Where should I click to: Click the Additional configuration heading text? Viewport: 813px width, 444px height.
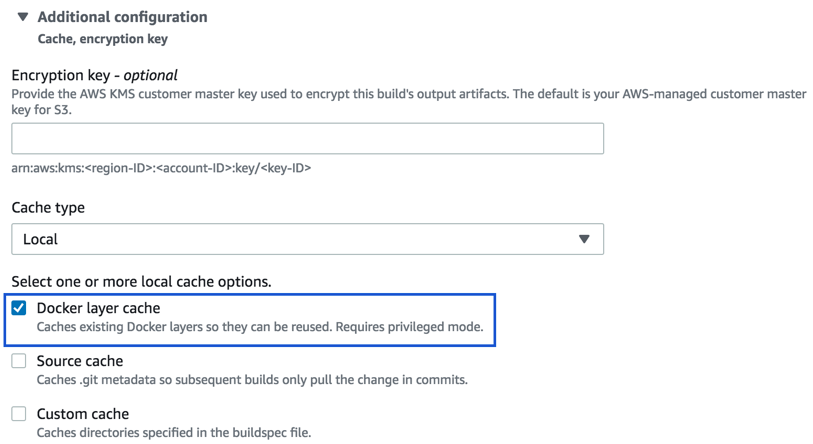click(122, 17)
